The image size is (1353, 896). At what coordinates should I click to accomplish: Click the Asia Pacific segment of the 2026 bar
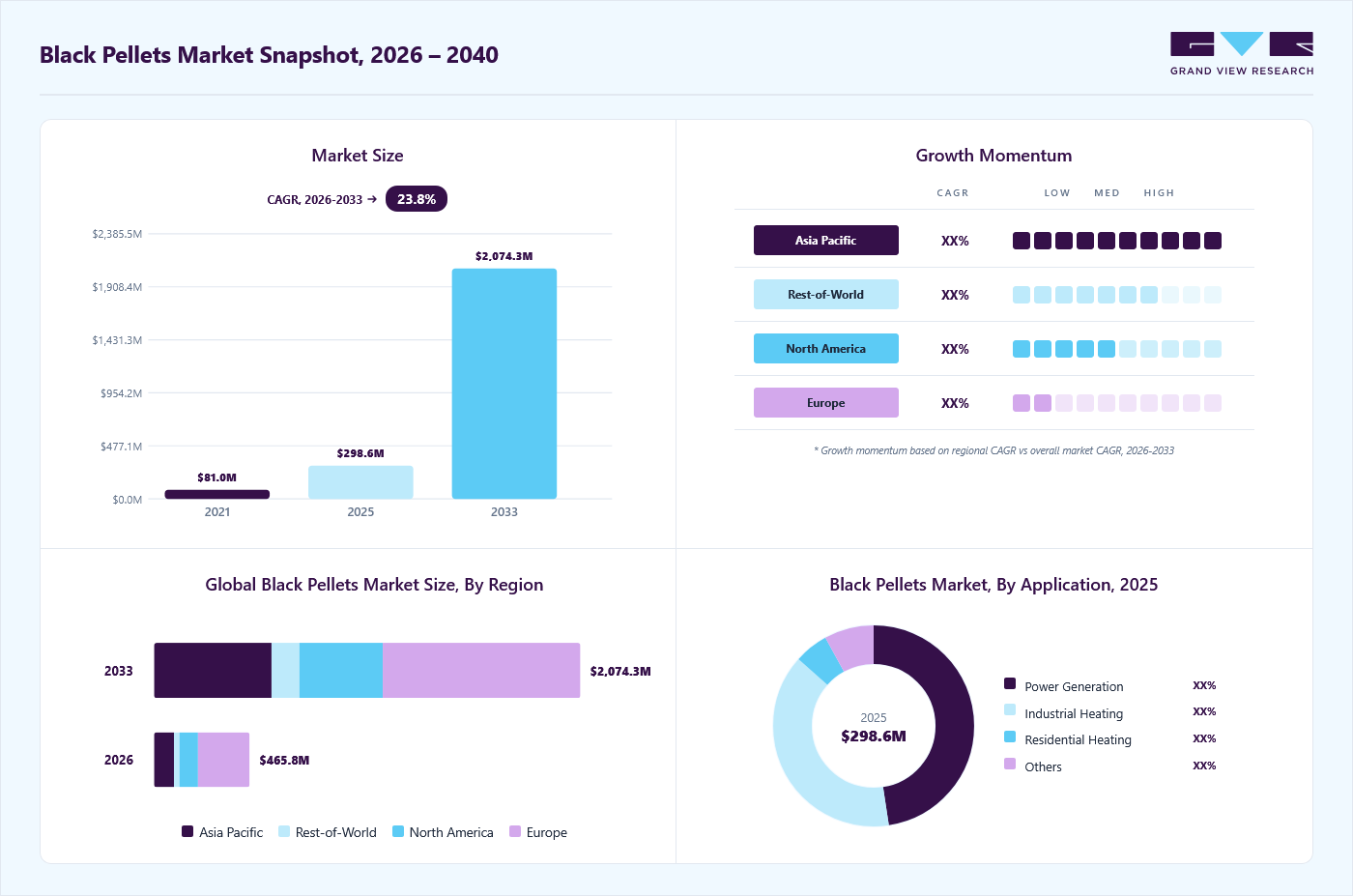164,760
